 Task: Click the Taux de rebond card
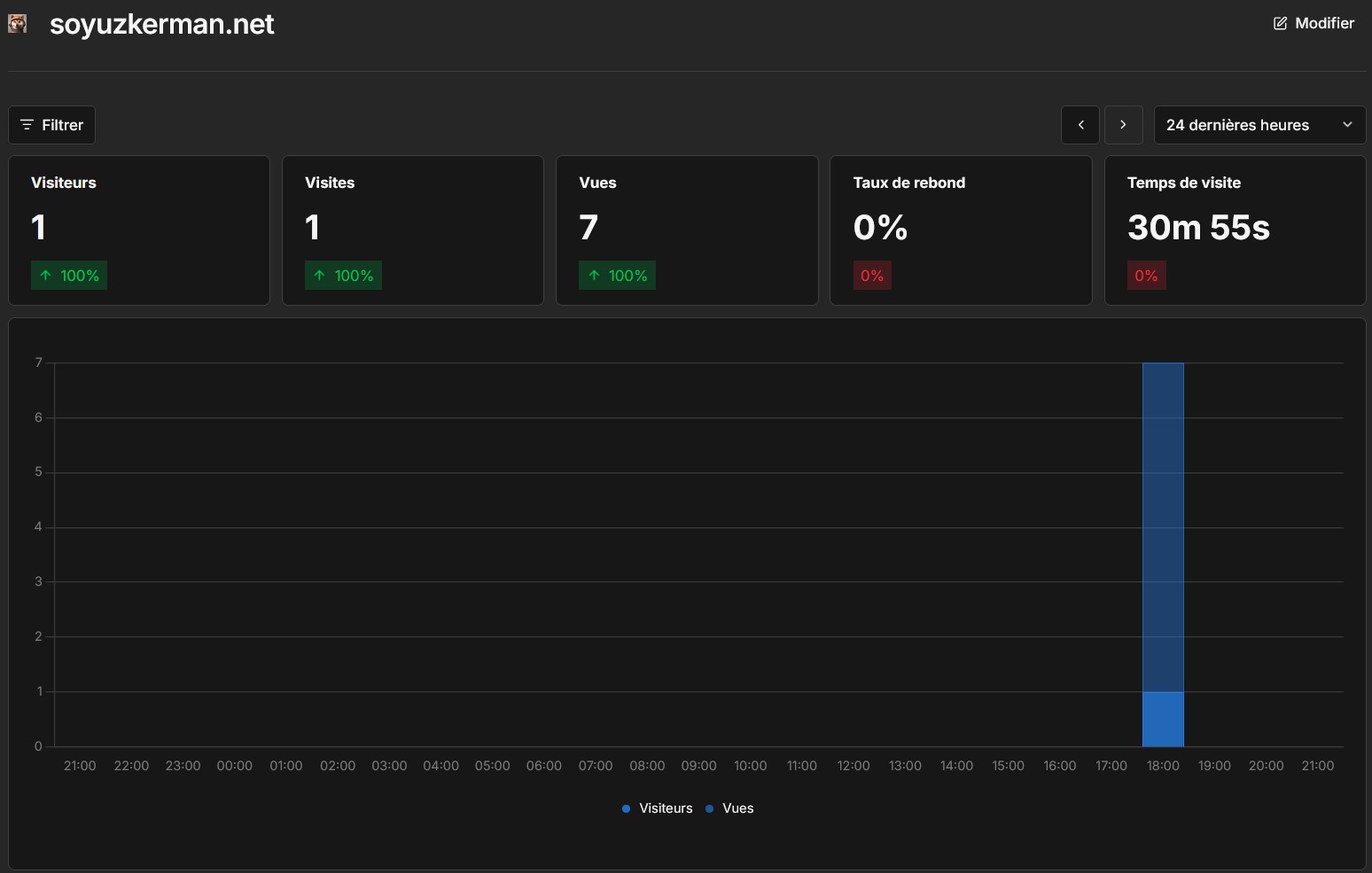(x=961, y=230)
